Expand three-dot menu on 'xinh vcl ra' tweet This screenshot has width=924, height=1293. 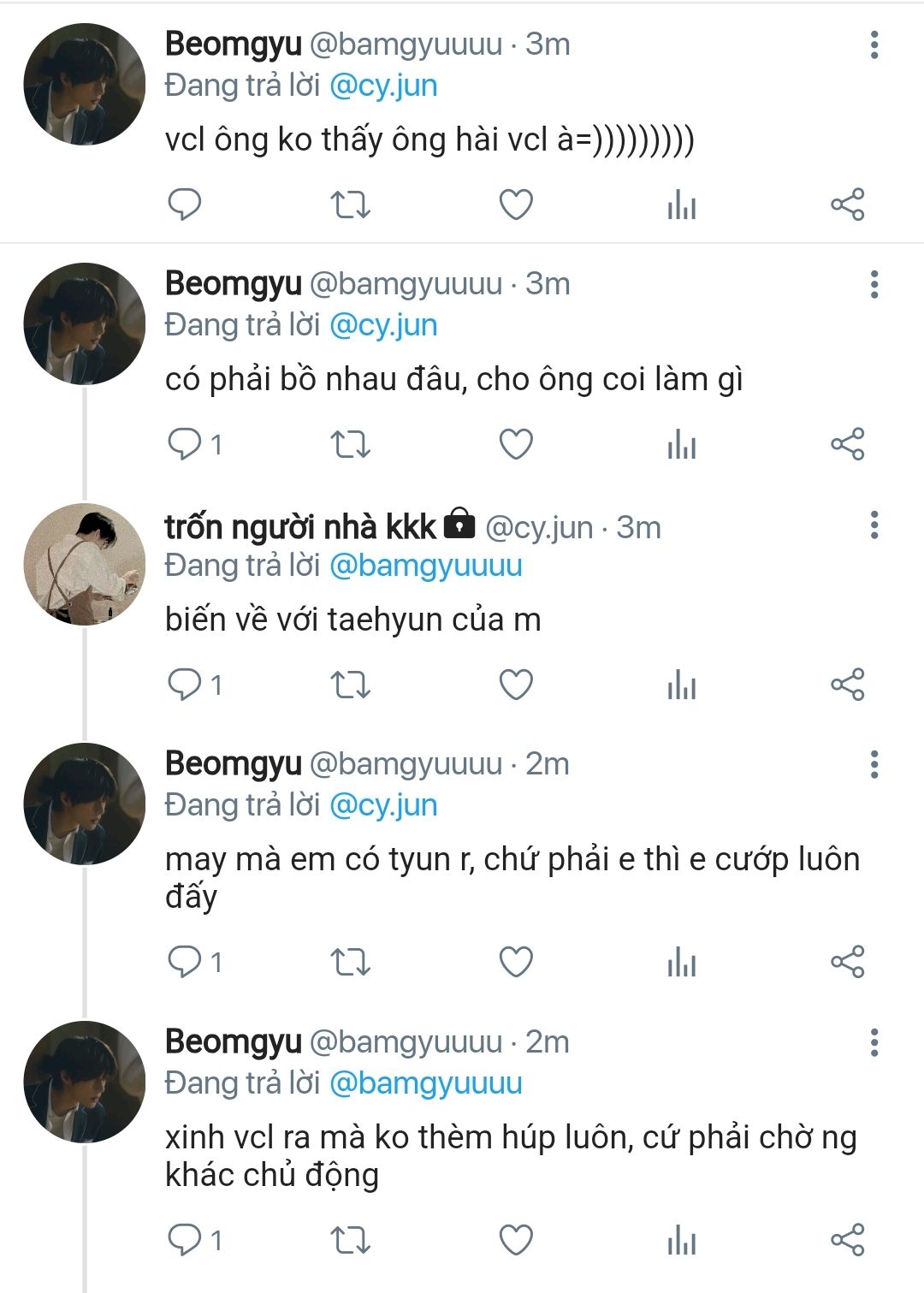[874, 1042]
